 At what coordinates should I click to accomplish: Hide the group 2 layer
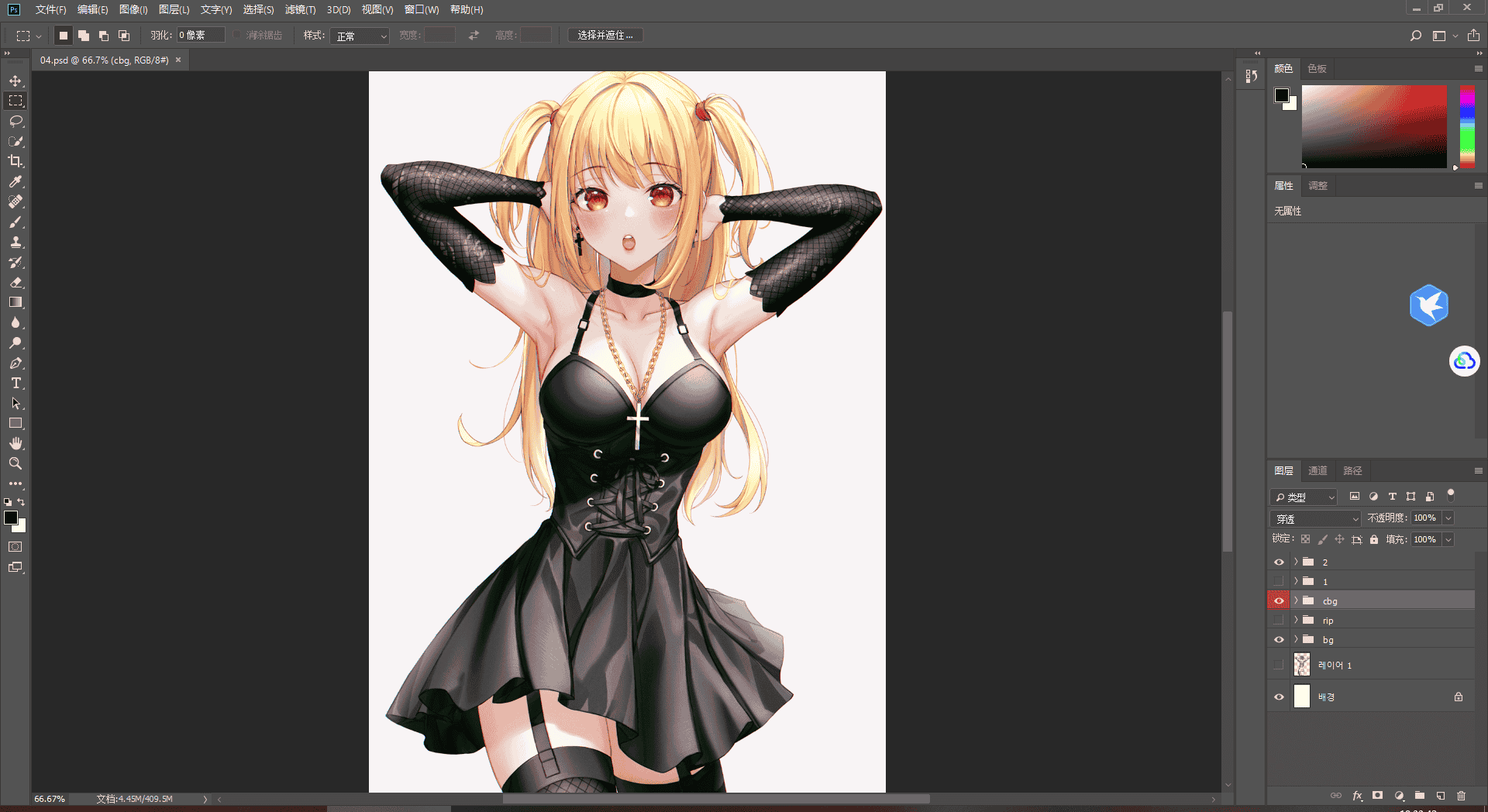(1279, 562)
